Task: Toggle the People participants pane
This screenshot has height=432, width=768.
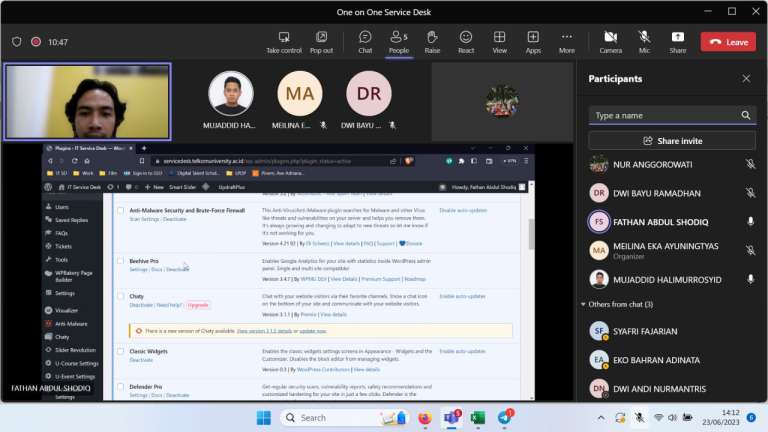Action: (398, 42)
